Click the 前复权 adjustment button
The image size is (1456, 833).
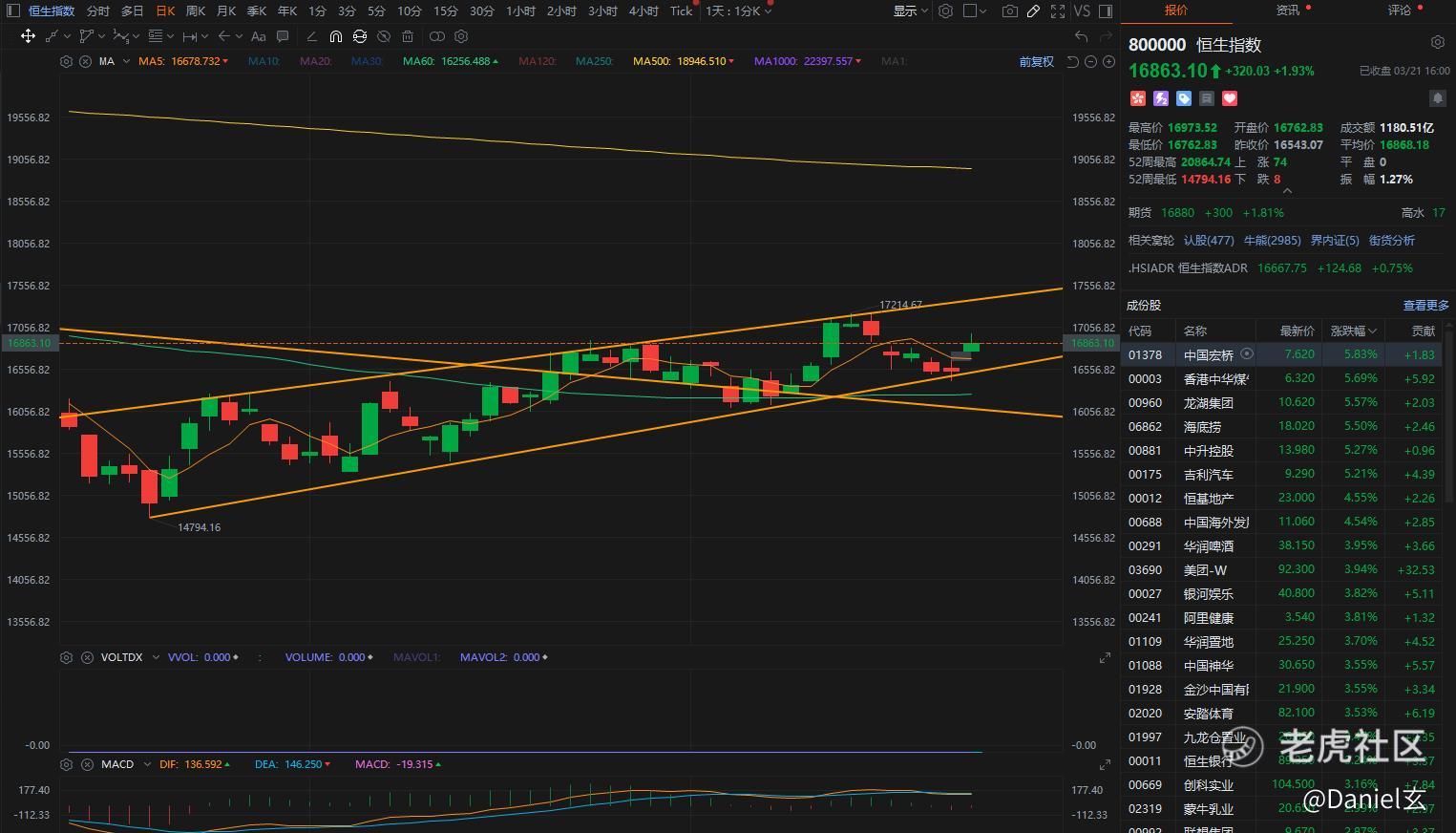point(1036,61)
